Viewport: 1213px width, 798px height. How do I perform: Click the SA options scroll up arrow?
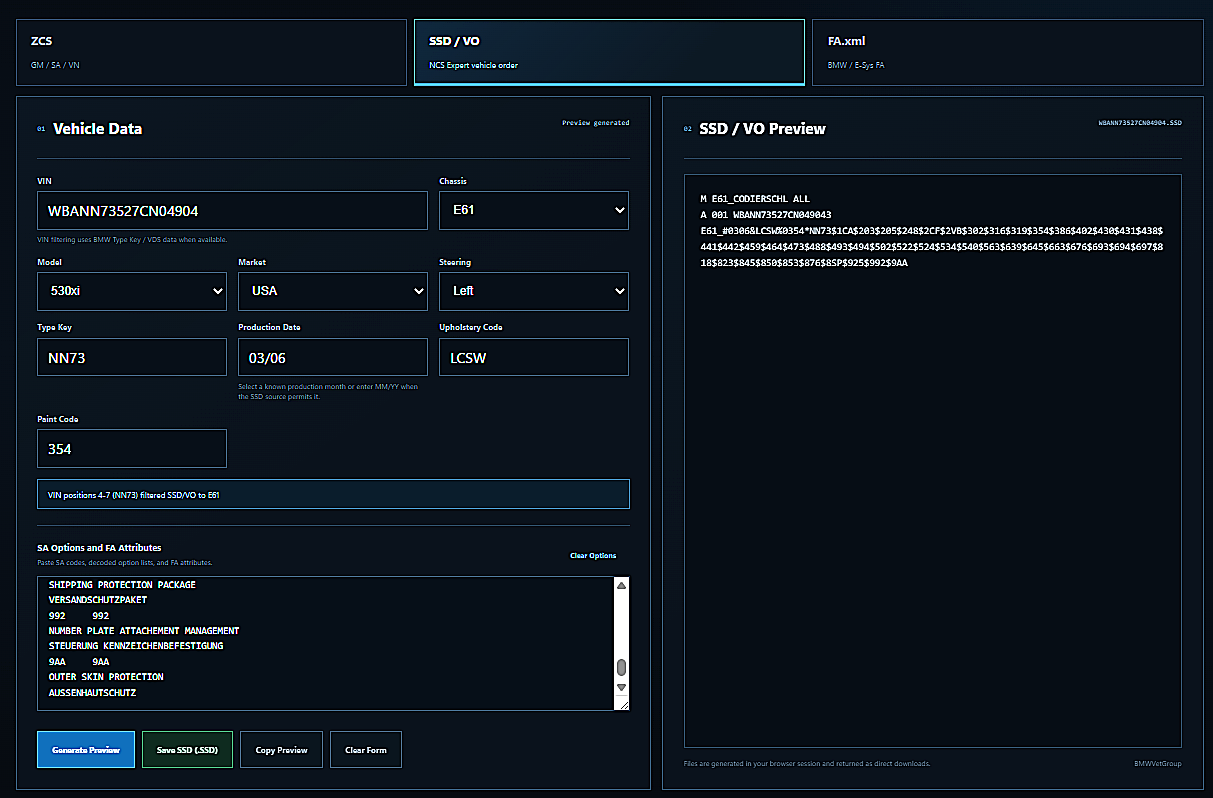tap(621, 586)
